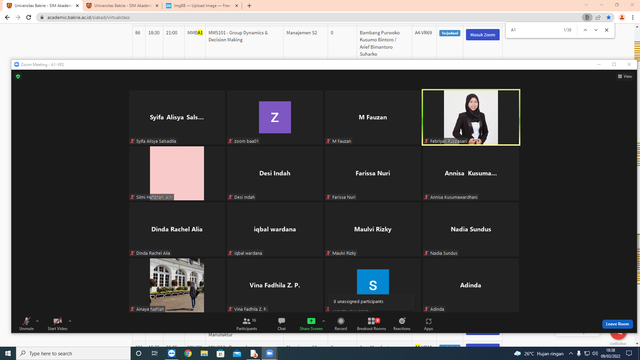Viewport: 640px width, 360px height.
Task: Go back in the browser
Action: pos(7,18)
